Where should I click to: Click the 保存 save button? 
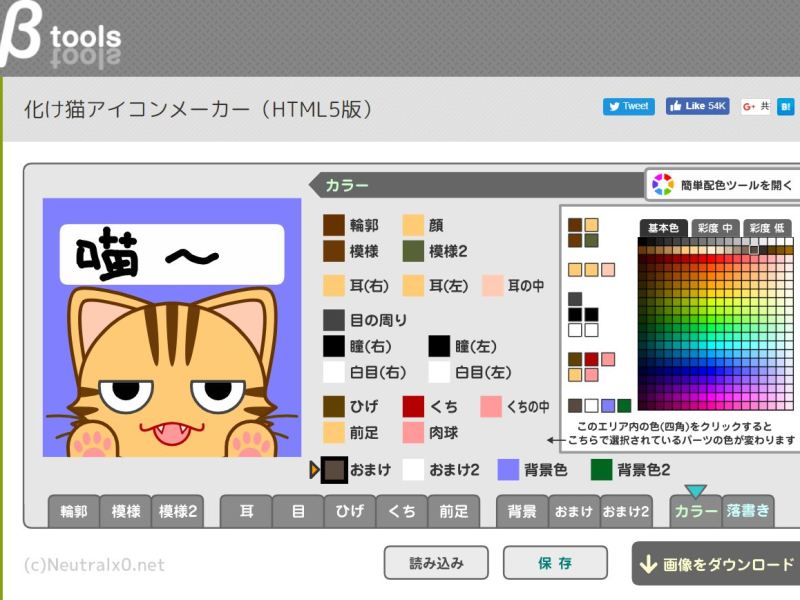click(x=554, y=563)
